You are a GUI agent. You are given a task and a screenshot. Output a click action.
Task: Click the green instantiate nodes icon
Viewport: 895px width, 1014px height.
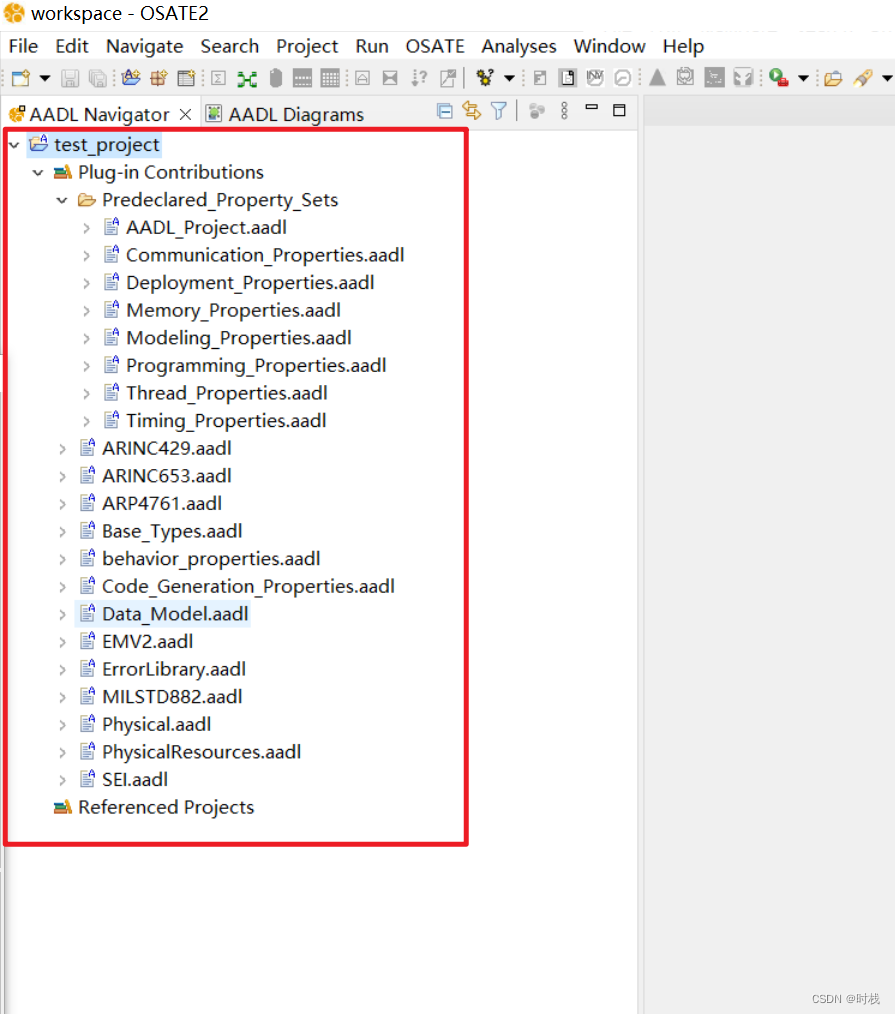[x=246, y=79]
